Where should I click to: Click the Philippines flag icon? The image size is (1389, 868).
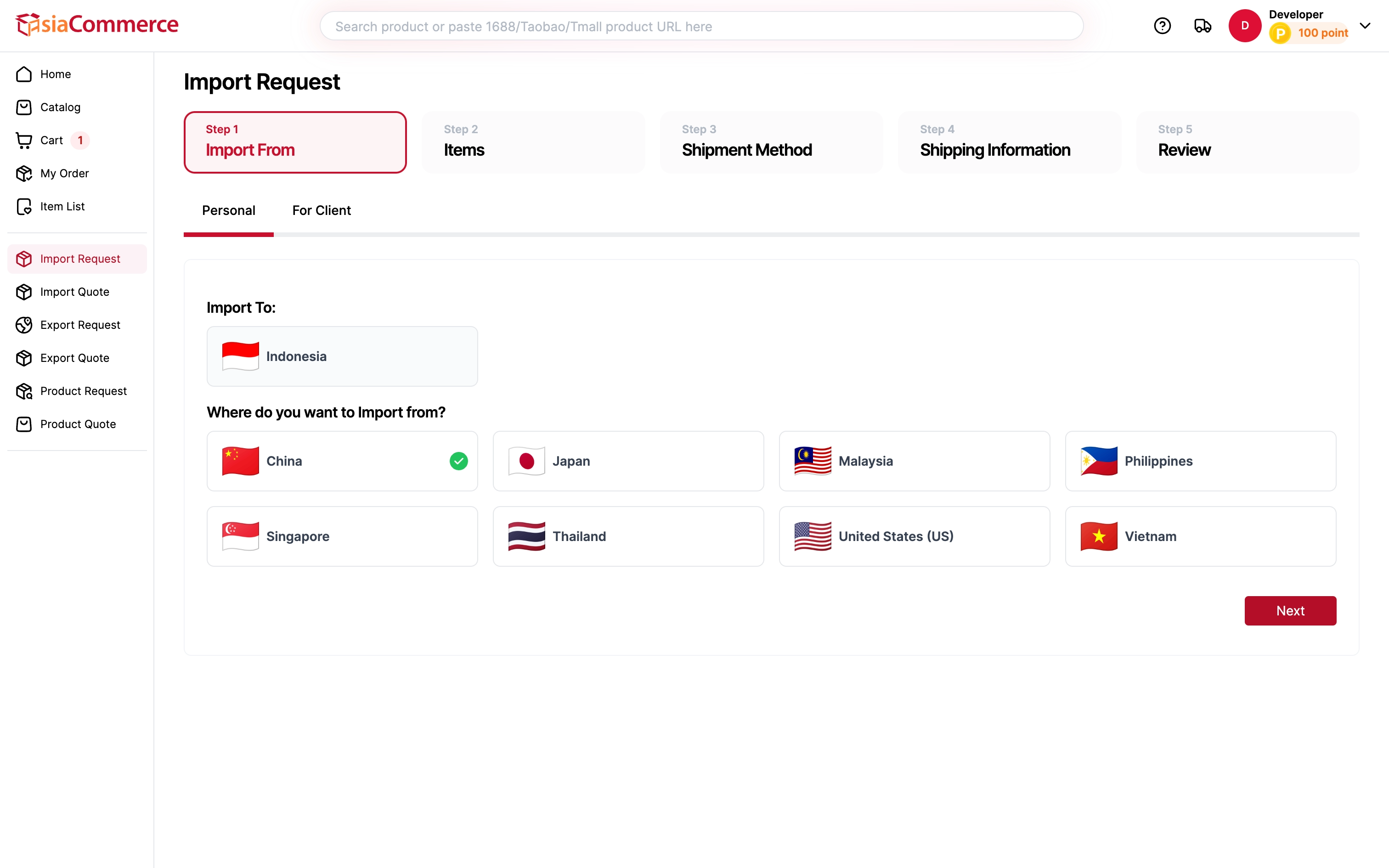click(1099, 461)
